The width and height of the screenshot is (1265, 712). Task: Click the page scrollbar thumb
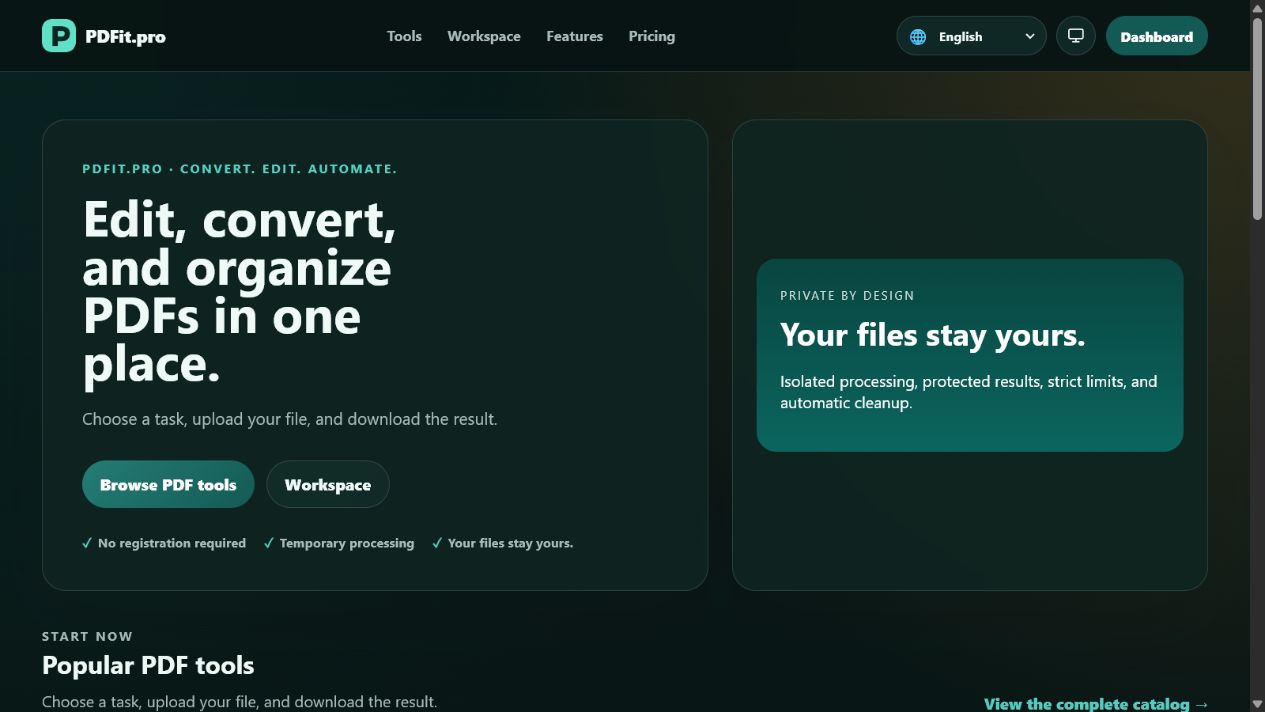coord(1257,117)
